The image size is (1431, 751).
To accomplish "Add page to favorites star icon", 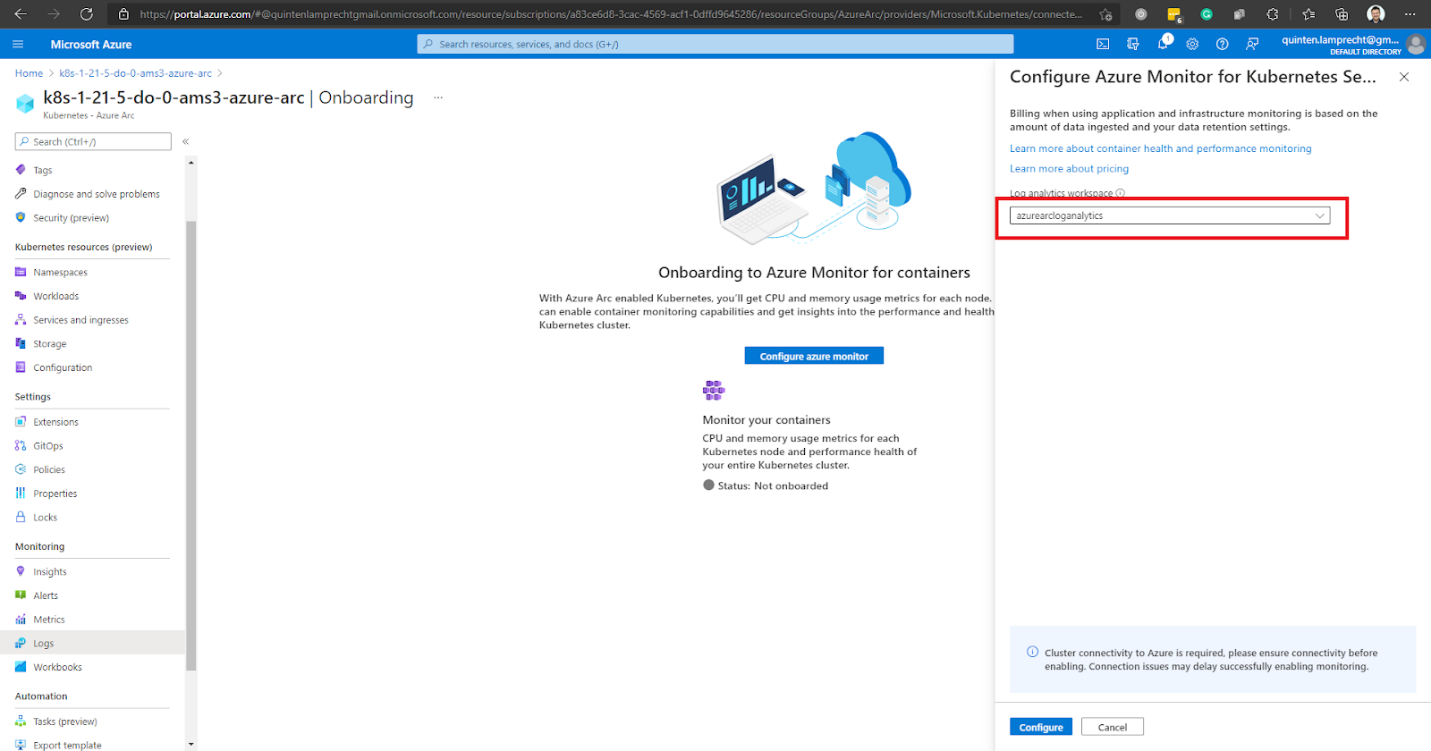I will [x=1105, y=14].
